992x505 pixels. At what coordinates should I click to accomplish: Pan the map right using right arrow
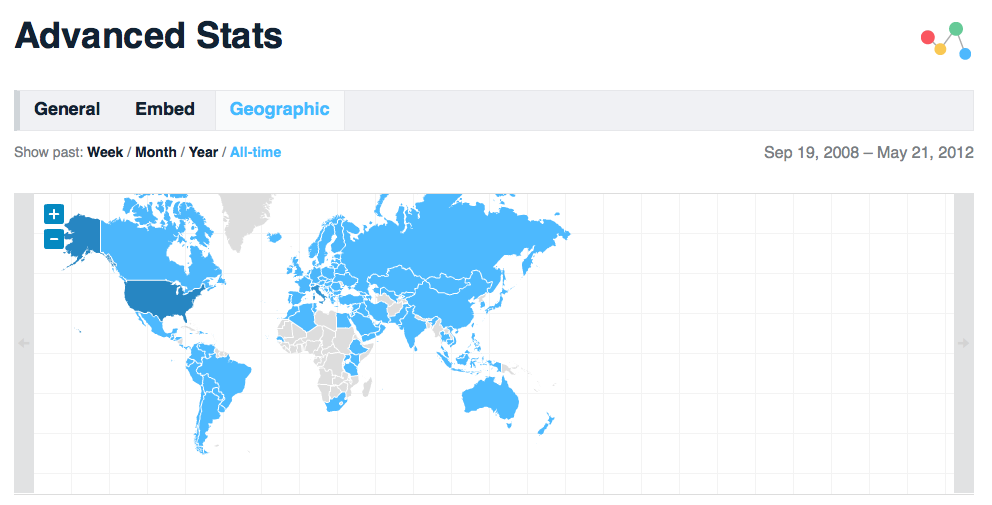964,343
